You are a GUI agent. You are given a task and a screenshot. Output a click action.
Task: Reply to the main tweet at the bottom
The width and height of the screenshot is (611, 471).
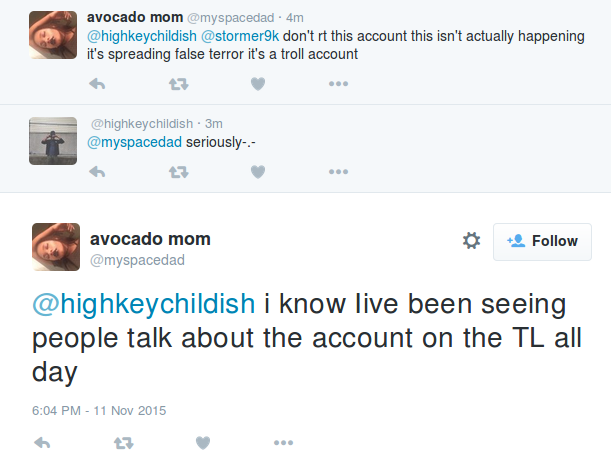click(x=41, y=442)
